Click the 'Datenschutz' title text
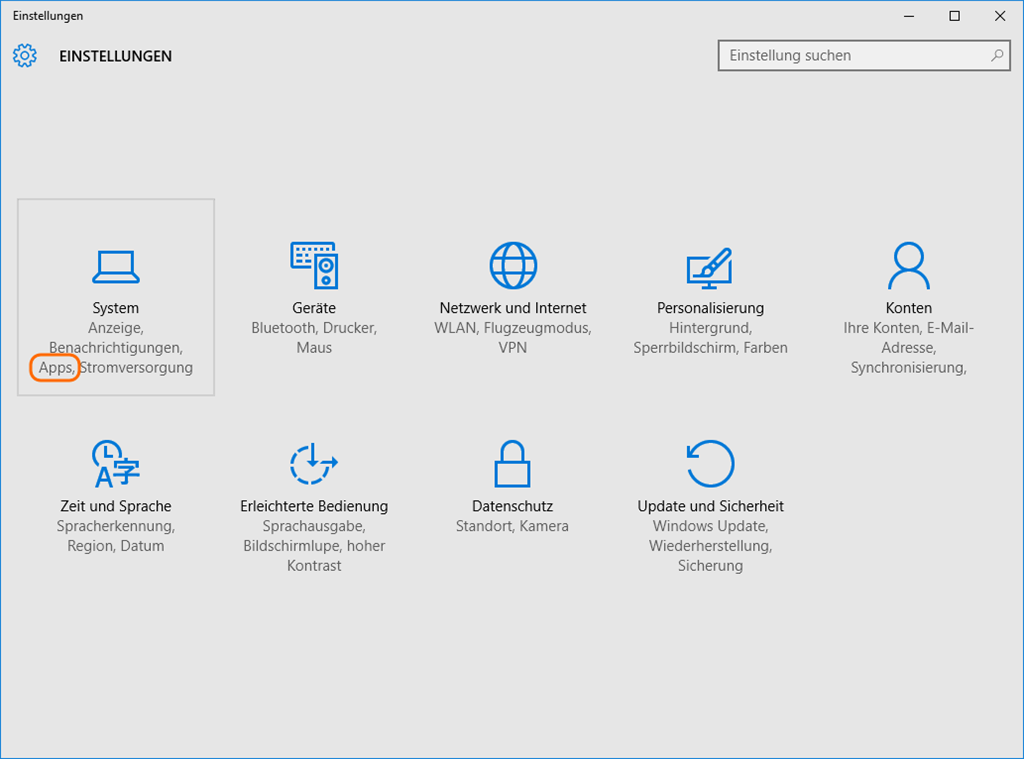This screenshot has width=1024, height=759. coord(512,506)
